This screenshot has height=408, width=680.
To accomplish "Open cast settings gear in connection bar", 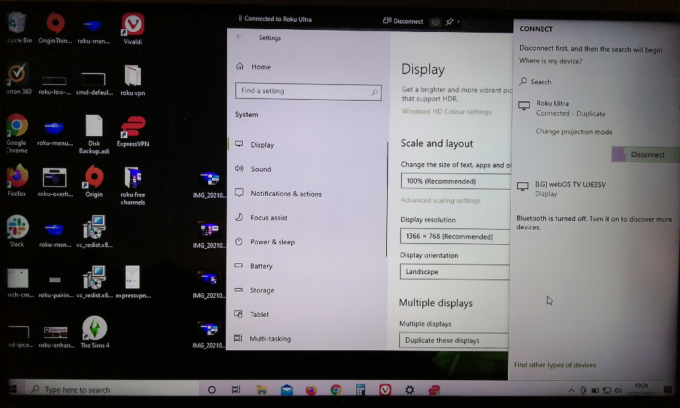I will click(435, 21).
